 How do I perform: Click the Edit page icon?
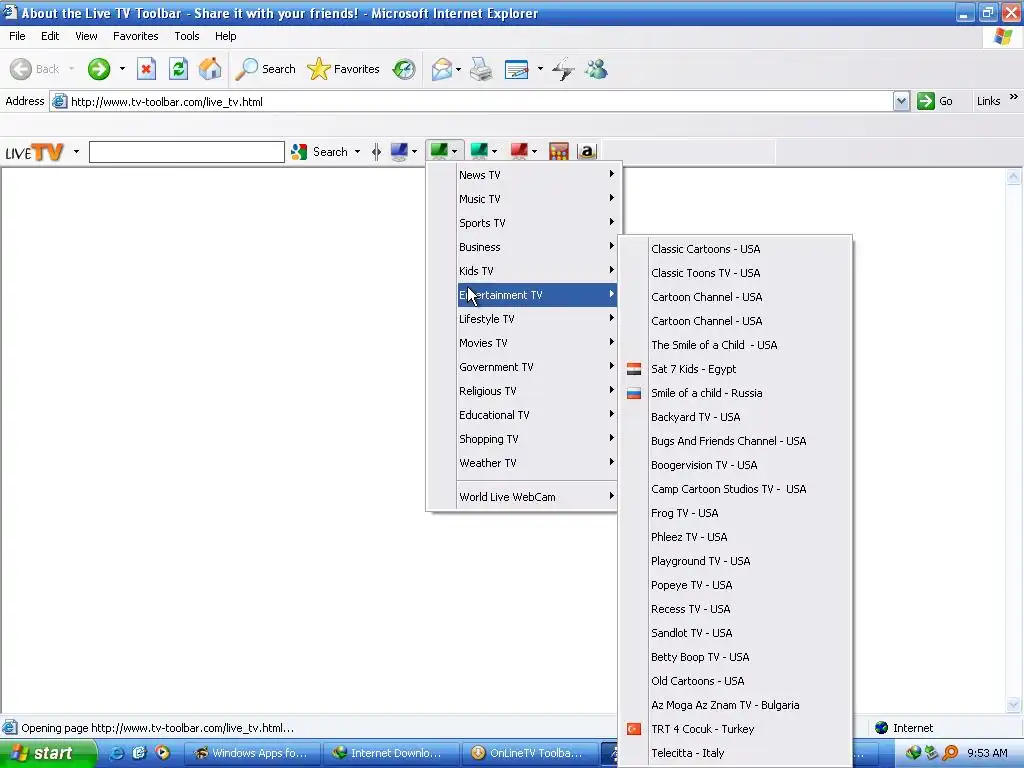[x=517, y=69]
